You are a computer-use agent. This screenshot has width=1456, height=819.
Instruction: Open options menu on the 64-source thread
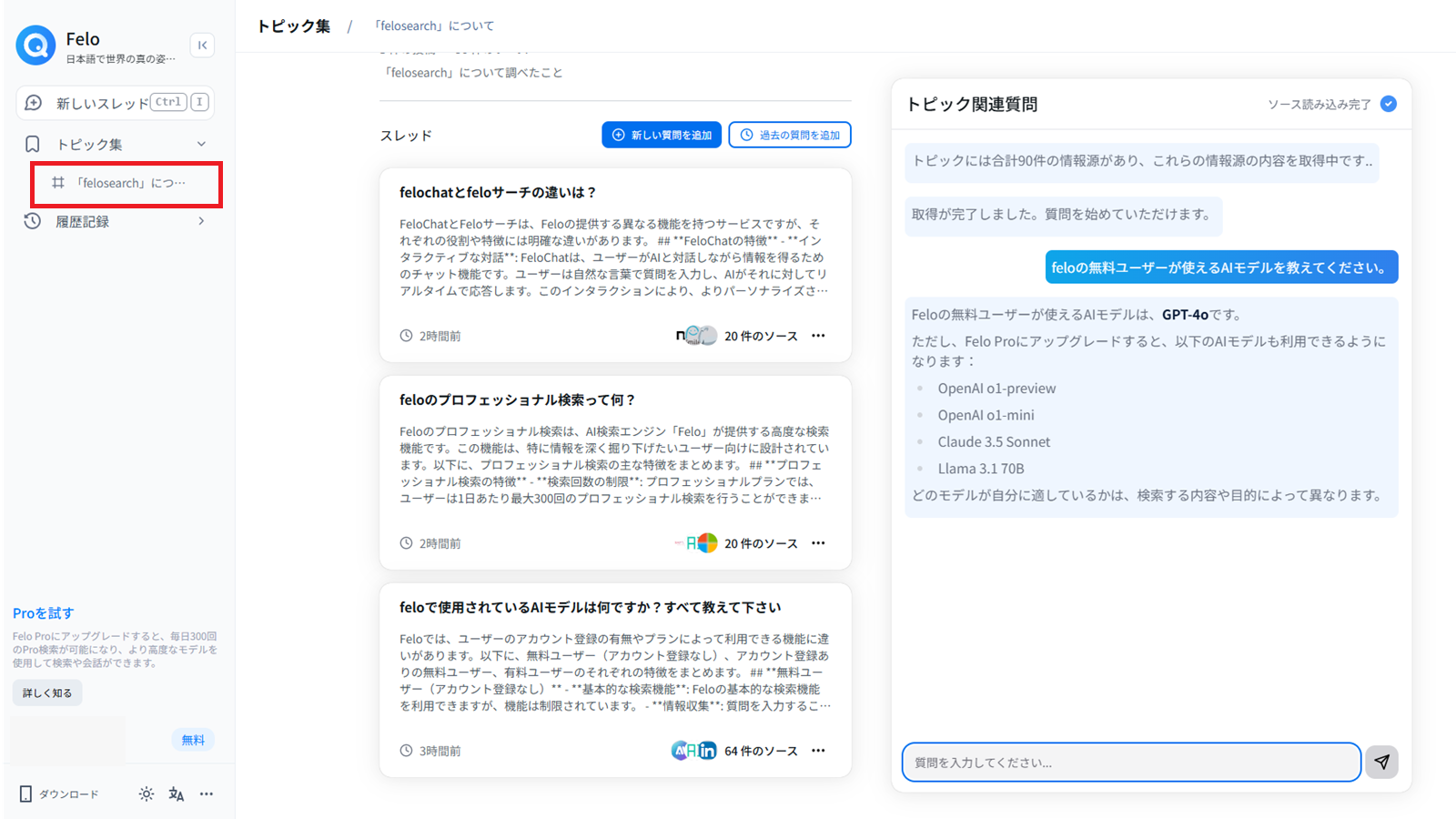click(x=818, y=750)
